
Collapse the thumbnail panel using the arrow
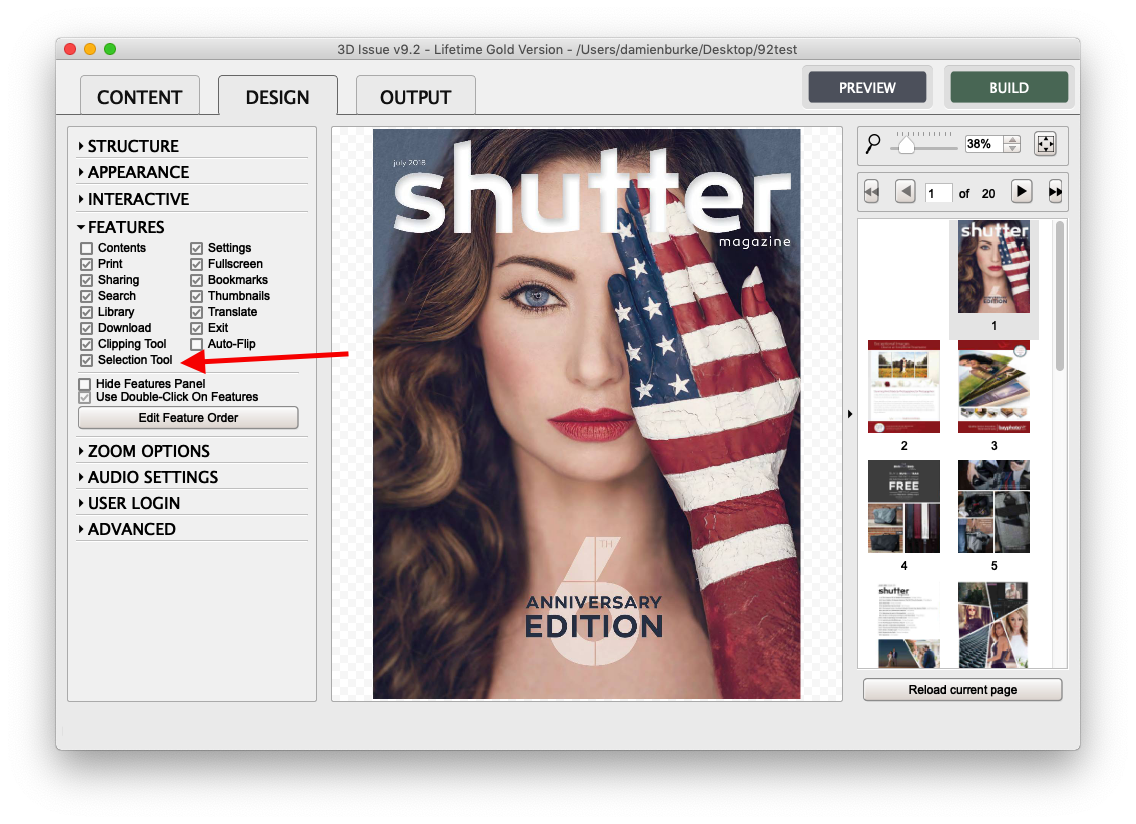point(850,414)
